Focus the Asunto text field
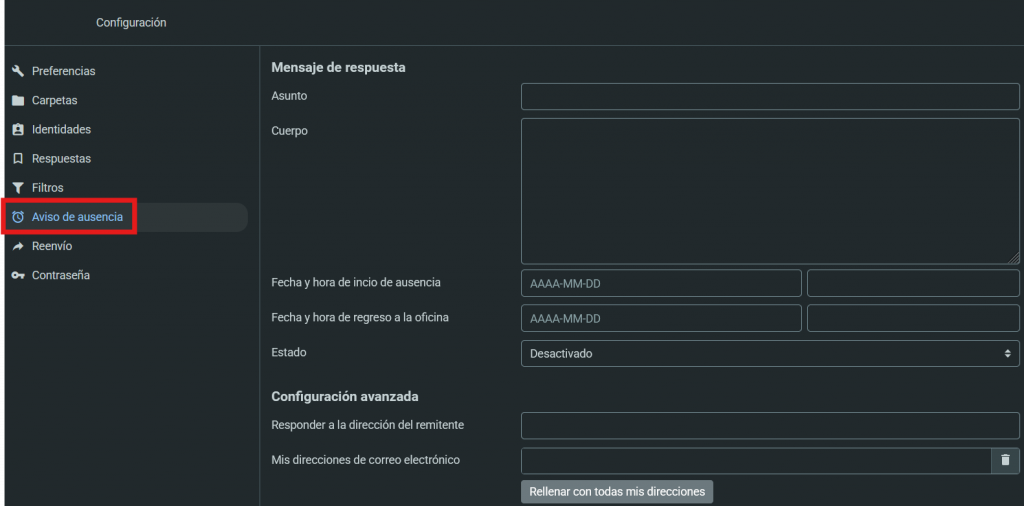 769,96
